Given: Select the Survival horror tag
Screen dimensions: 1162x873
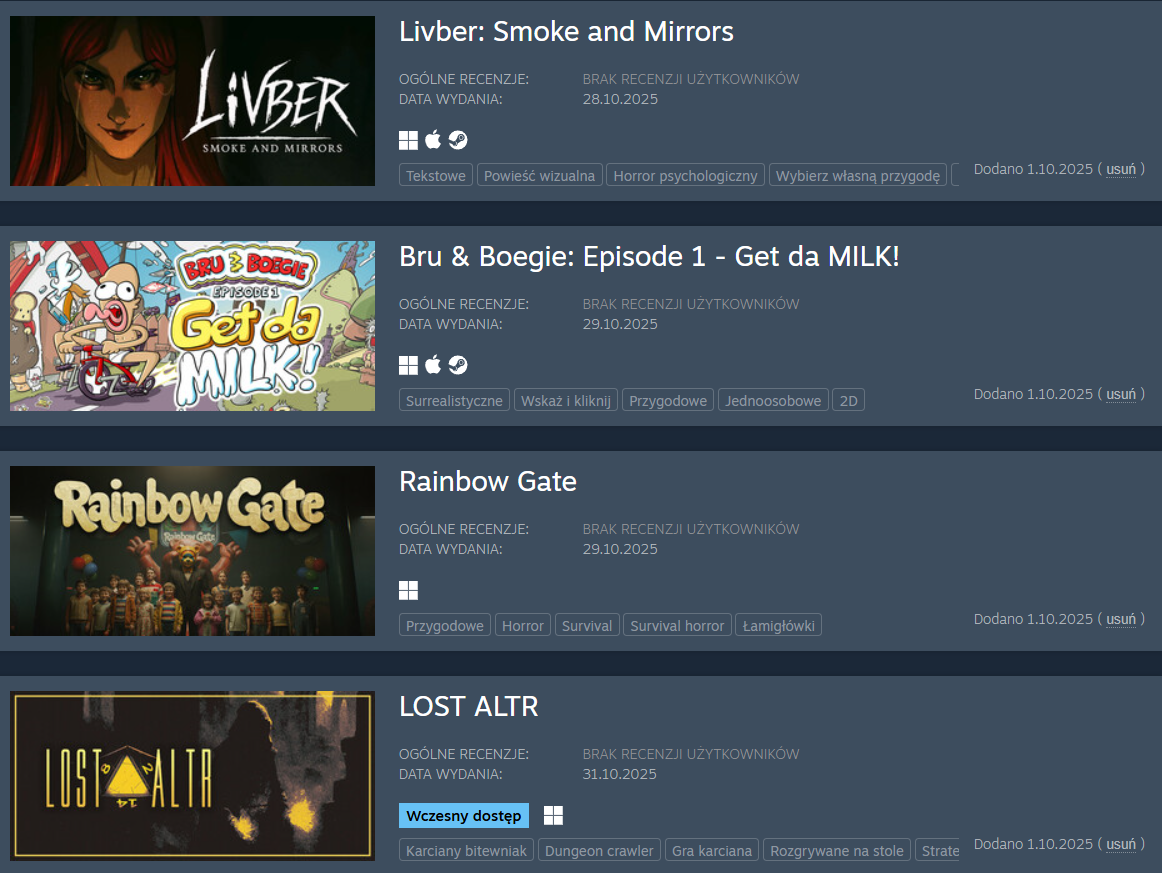Looking at the screenshot, I should 677,625.
